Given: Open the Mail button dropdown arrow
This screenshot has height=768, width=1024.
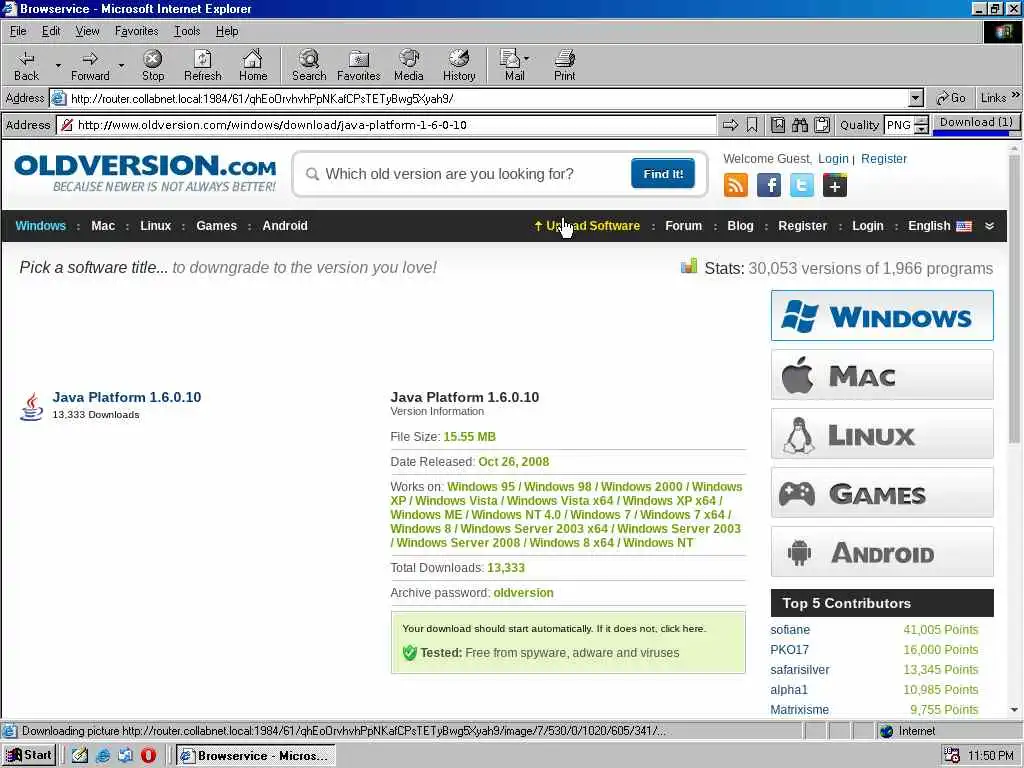Looking at the screenshot, I should [526, 59].
